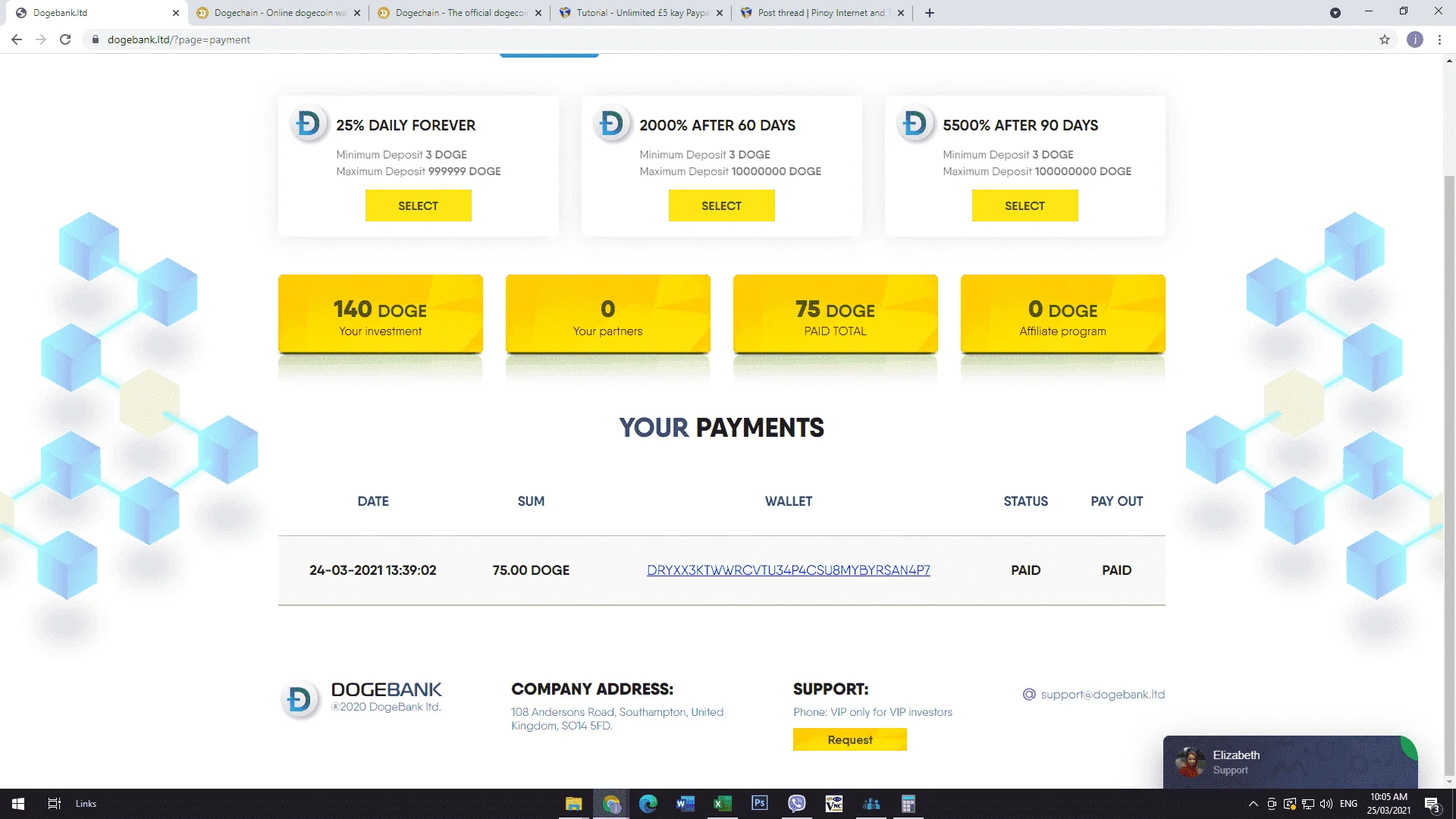
Task: Open Calculator from the taskbar
Action: pyautogui.click(x=908, y=804)
